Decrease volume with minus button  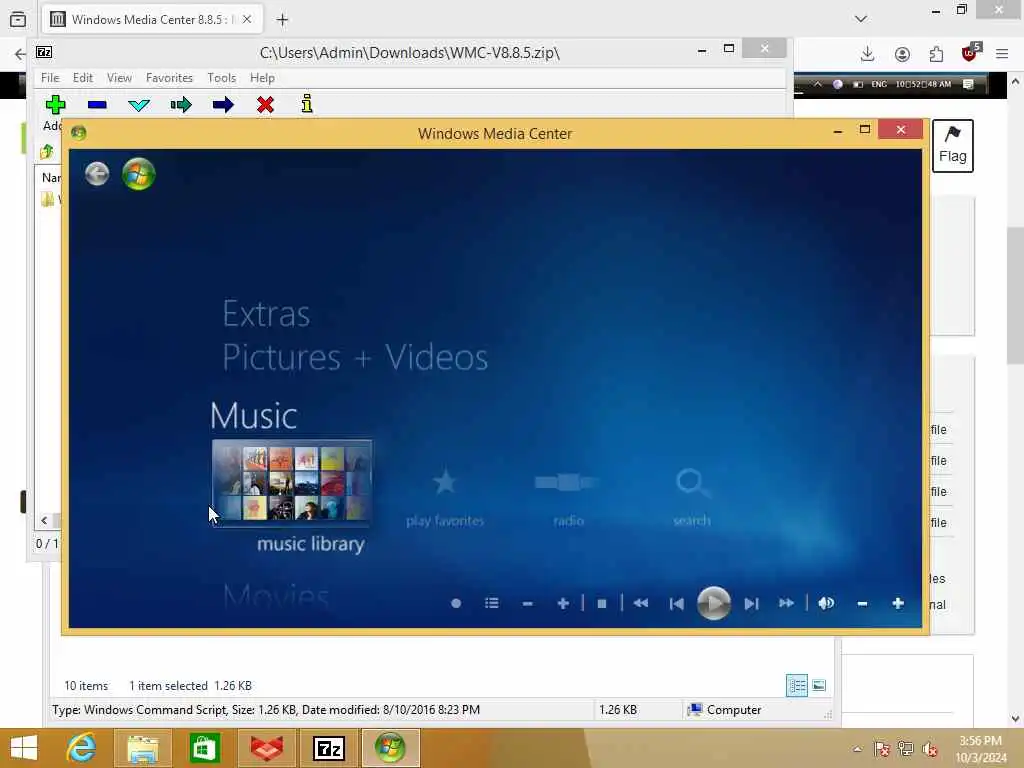[862, 603]
